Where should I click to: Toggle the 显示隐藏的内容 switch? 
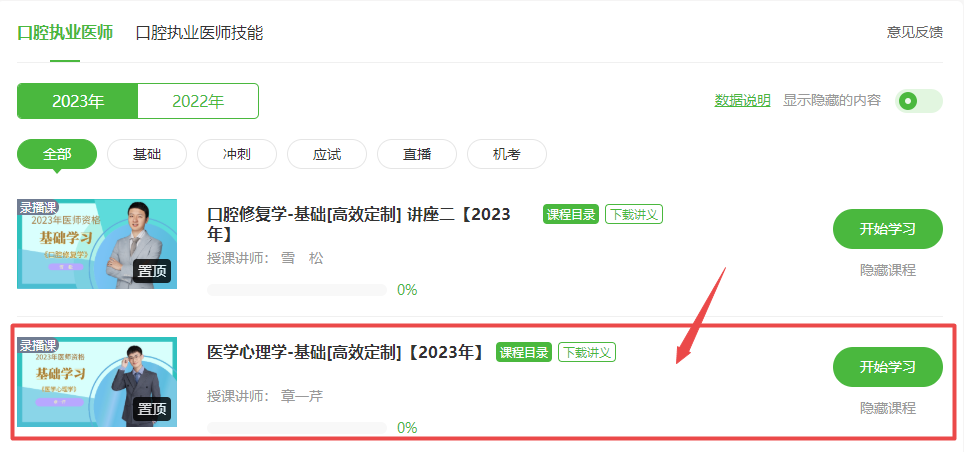[x=919, y=101]
